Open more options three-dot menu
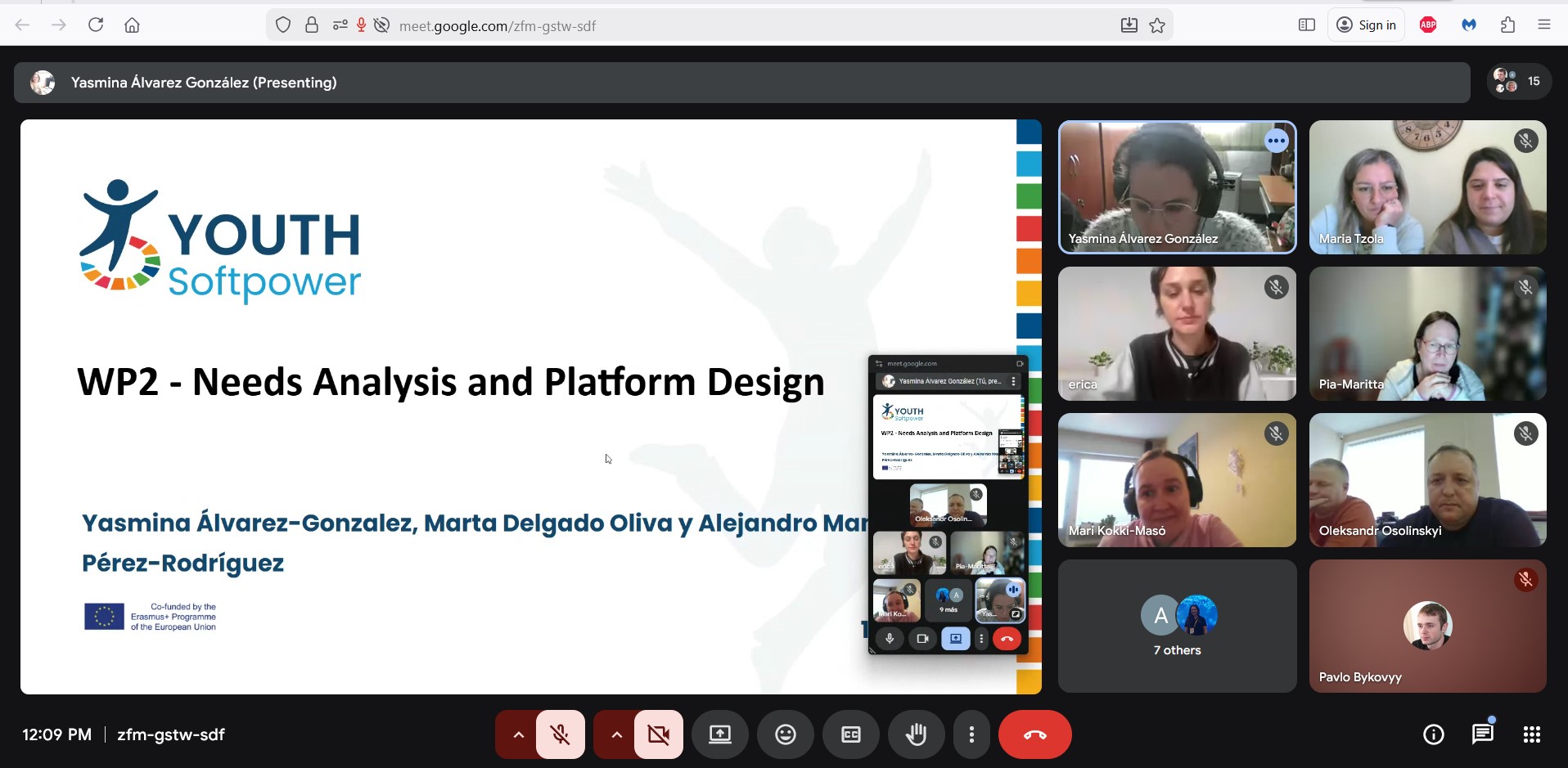This screenshot has height=768, width=1568. click(x=971, y=734)
